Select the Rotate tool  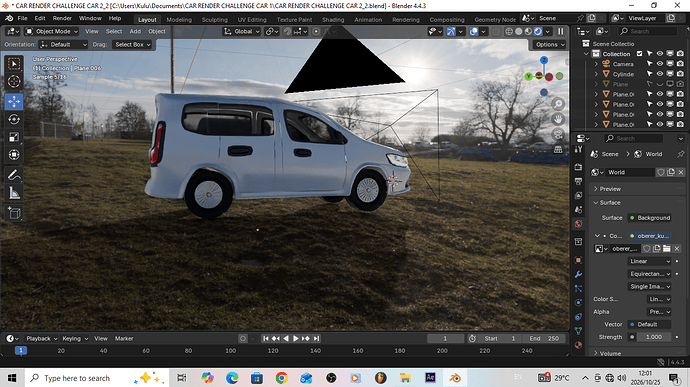(14, 119)
